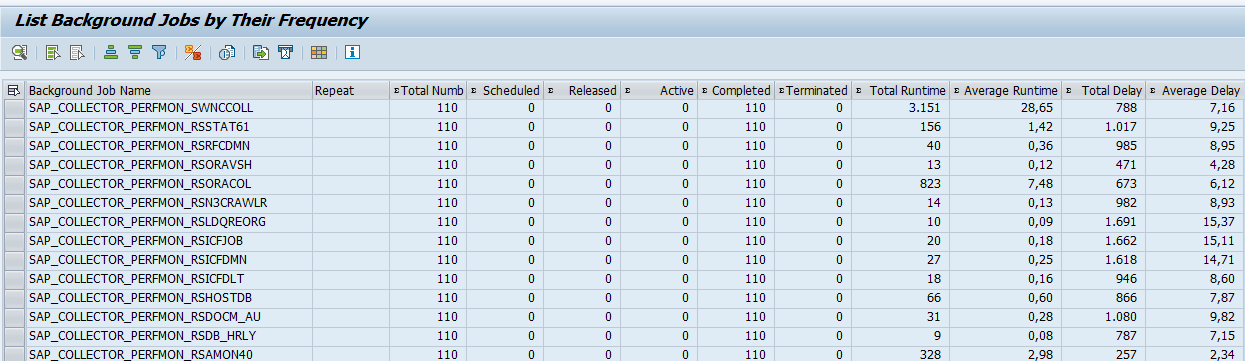Screen dimensions: 1245x361
Task: Click the Deselect All rows icon
Action: (x=77, y=53)
